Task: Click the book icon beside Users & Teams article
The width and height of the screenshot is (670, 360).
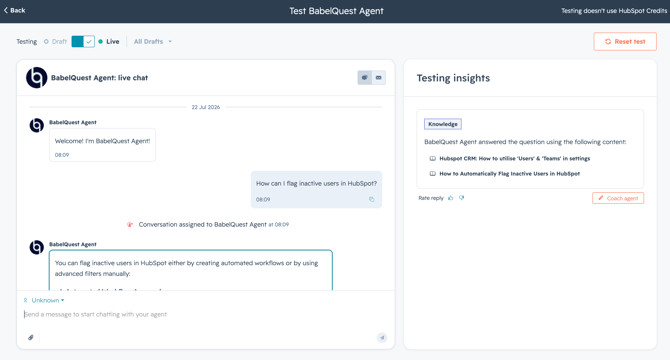Action: point(432,158)
